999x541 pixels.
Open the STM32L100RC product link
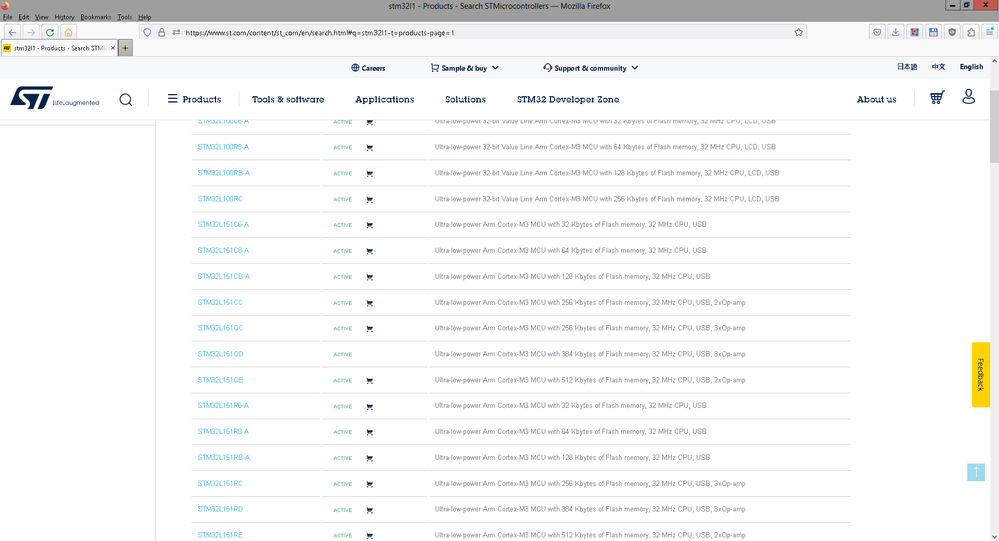pyautogui.click(x=220, y=199)
